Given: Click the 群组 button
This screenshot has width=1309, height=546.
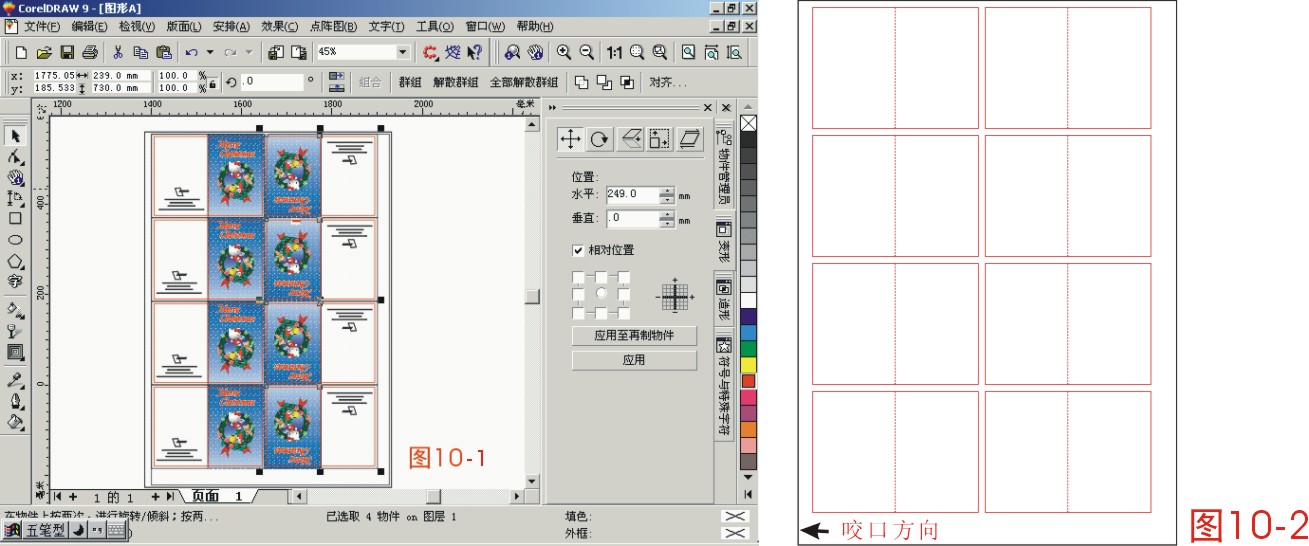Looking at the screenshot, I should pos(410,82).
